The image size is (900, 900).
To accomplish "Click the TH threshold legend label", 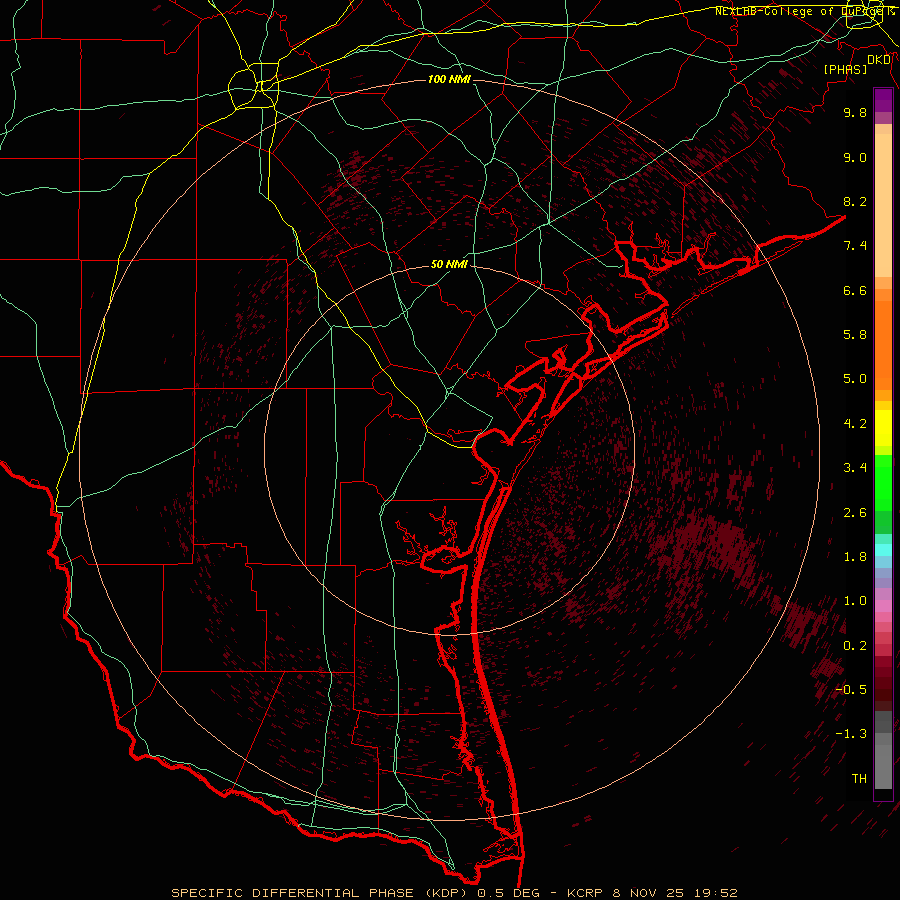I will 859,779.
